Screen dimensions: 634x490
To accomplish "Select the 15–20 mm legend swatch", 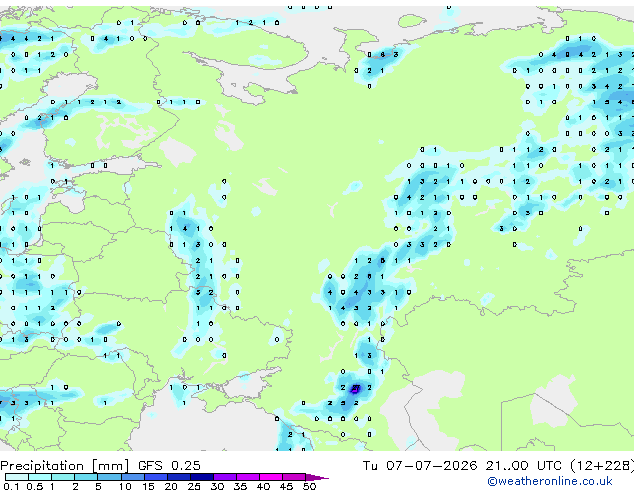I will 155,477.
